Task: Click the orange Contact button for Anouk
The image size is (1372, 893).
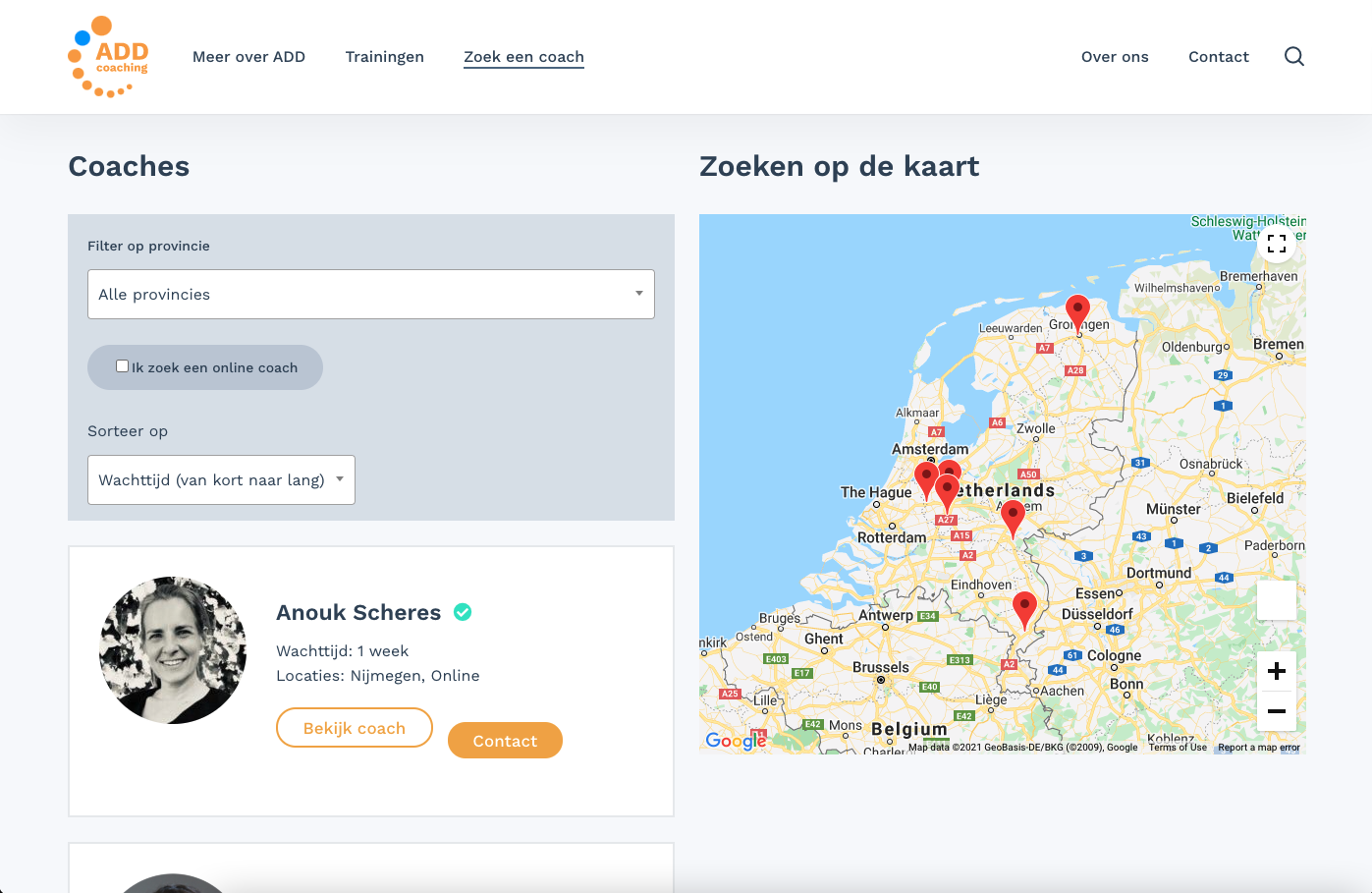Action: click(505, 741)
